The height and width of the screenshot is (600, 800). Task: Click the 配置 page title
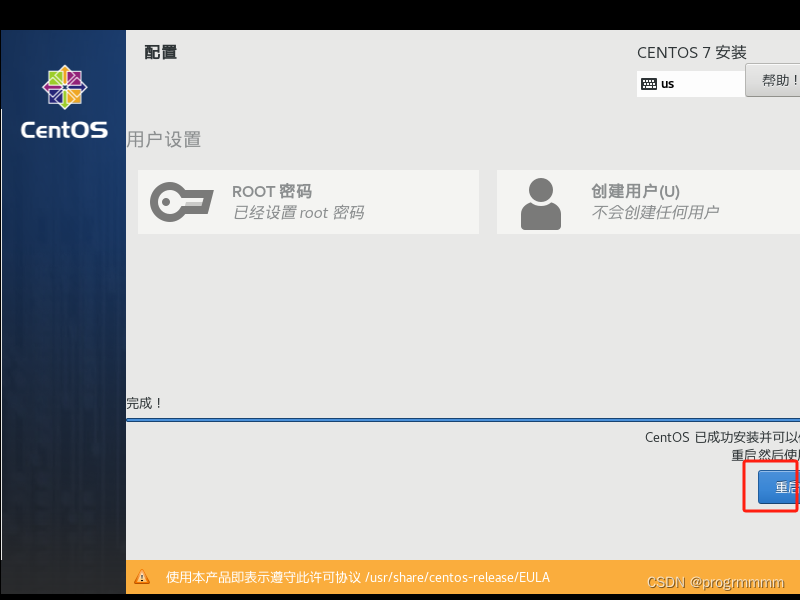[x=161, y=52]
